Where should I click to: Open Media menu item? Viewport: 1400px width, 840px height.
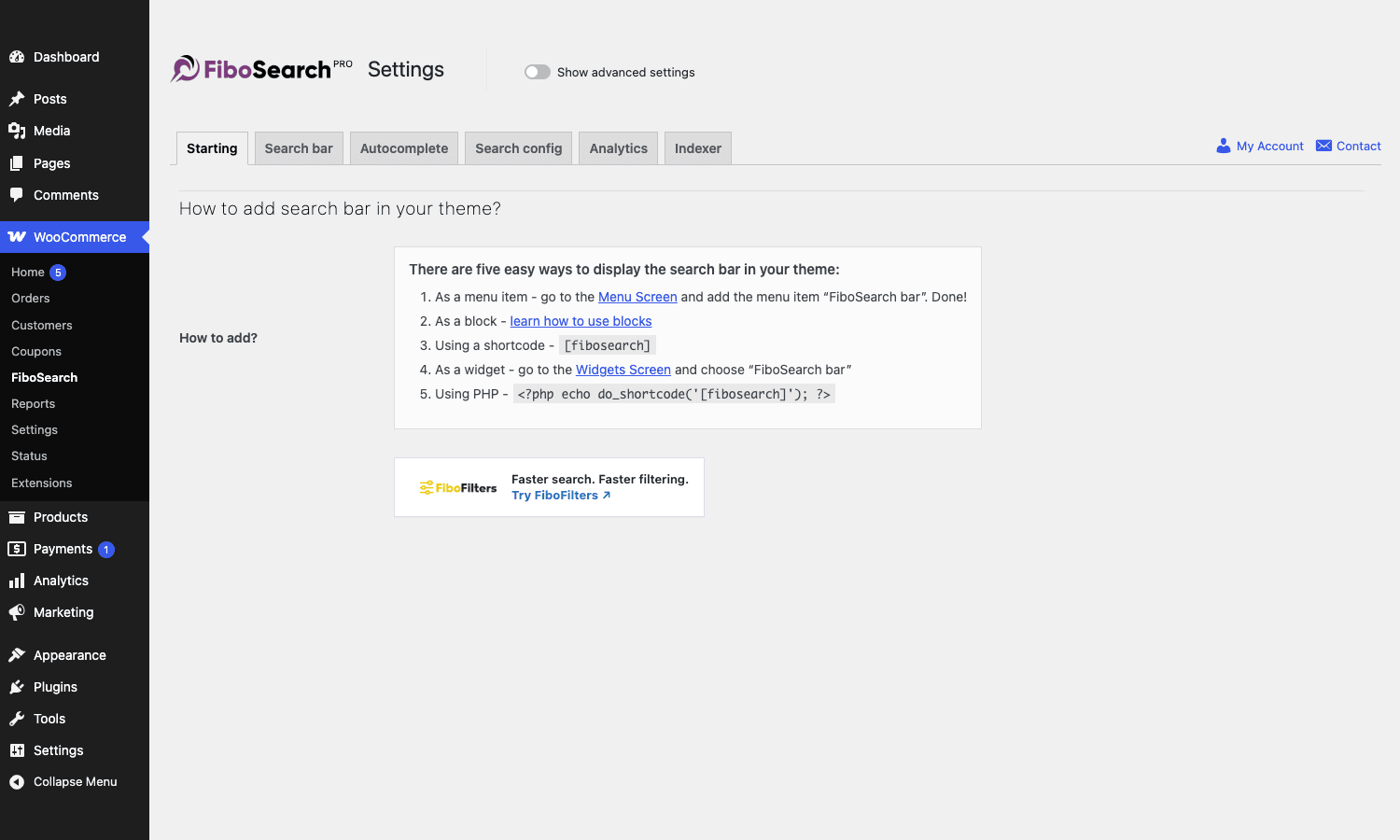click(x=75, y=131)
